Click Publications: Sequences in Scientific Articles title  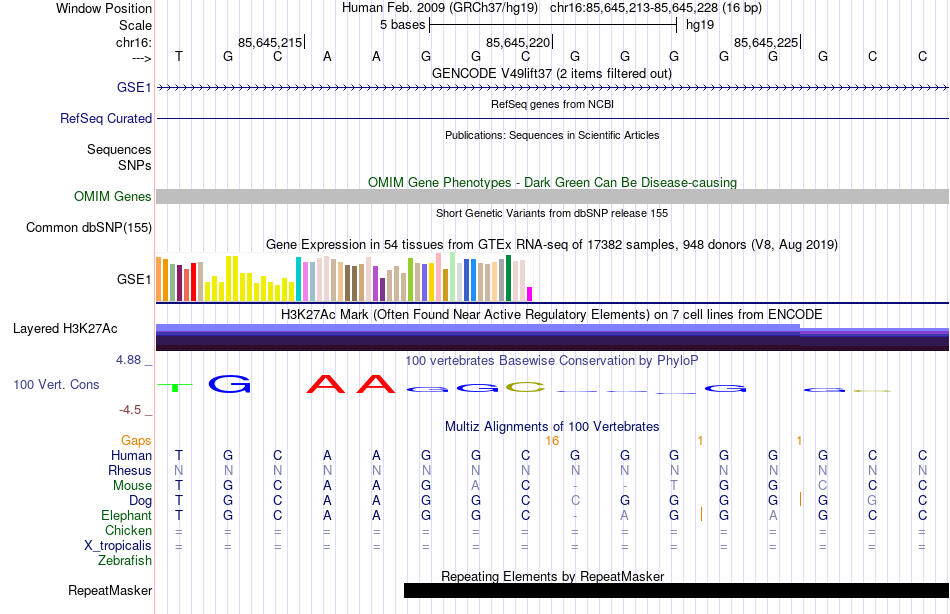[552, 135]
